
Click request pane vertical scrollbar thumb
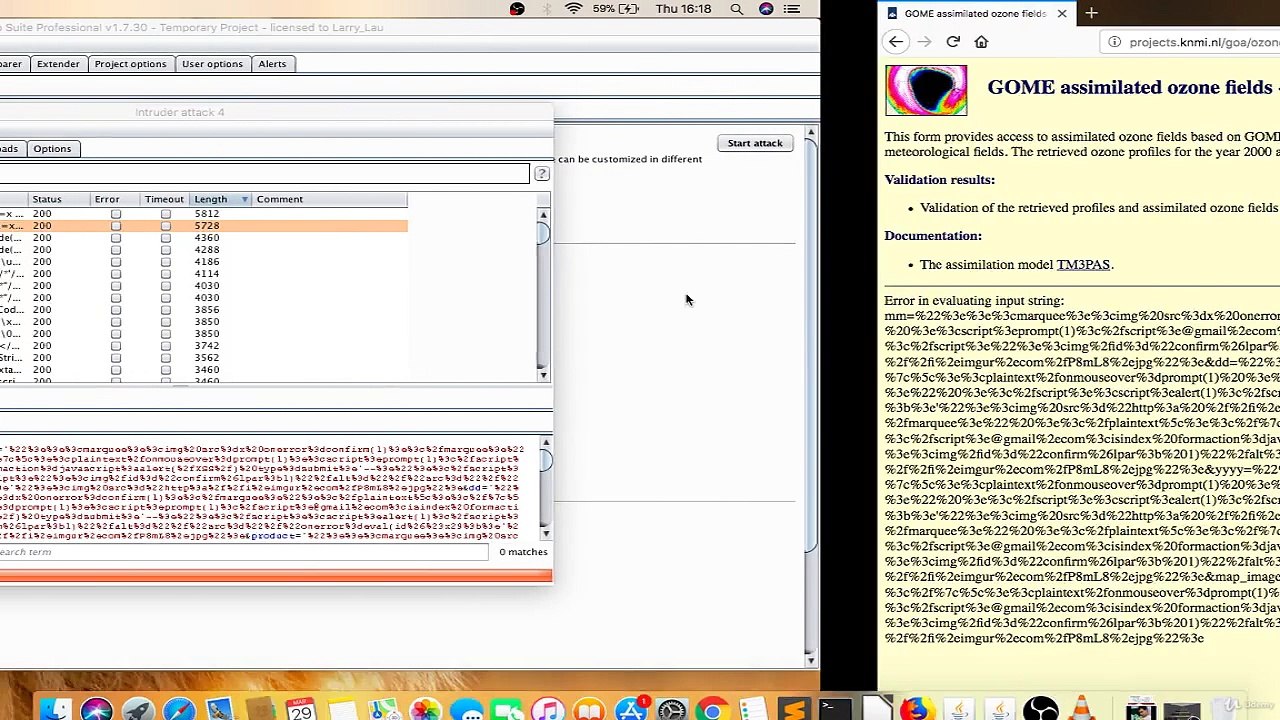[x=545, y=460]
